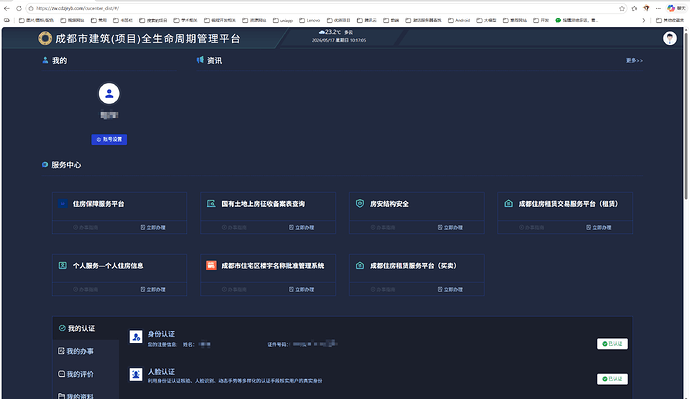Click the weather icon showing 23.2℃
This screenshot has width=690, height=399.
(x=322, y=32)
